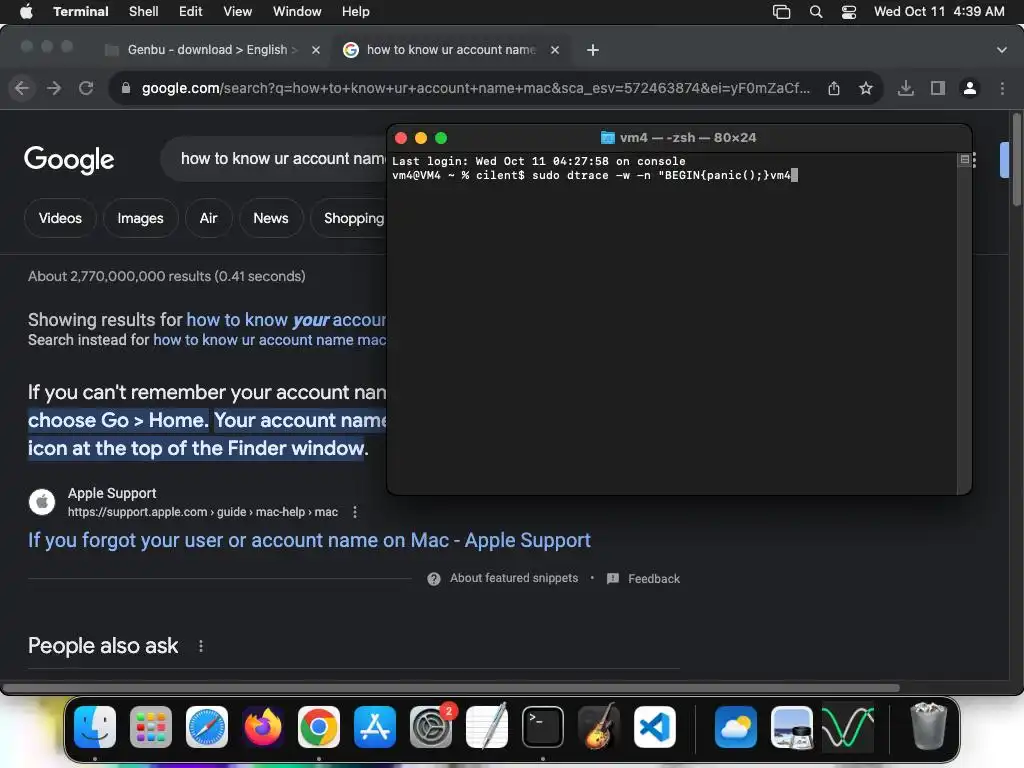This screenshot has height=768, width=1024.
Task: Go forward in Chrome
Action: [54, 88]
